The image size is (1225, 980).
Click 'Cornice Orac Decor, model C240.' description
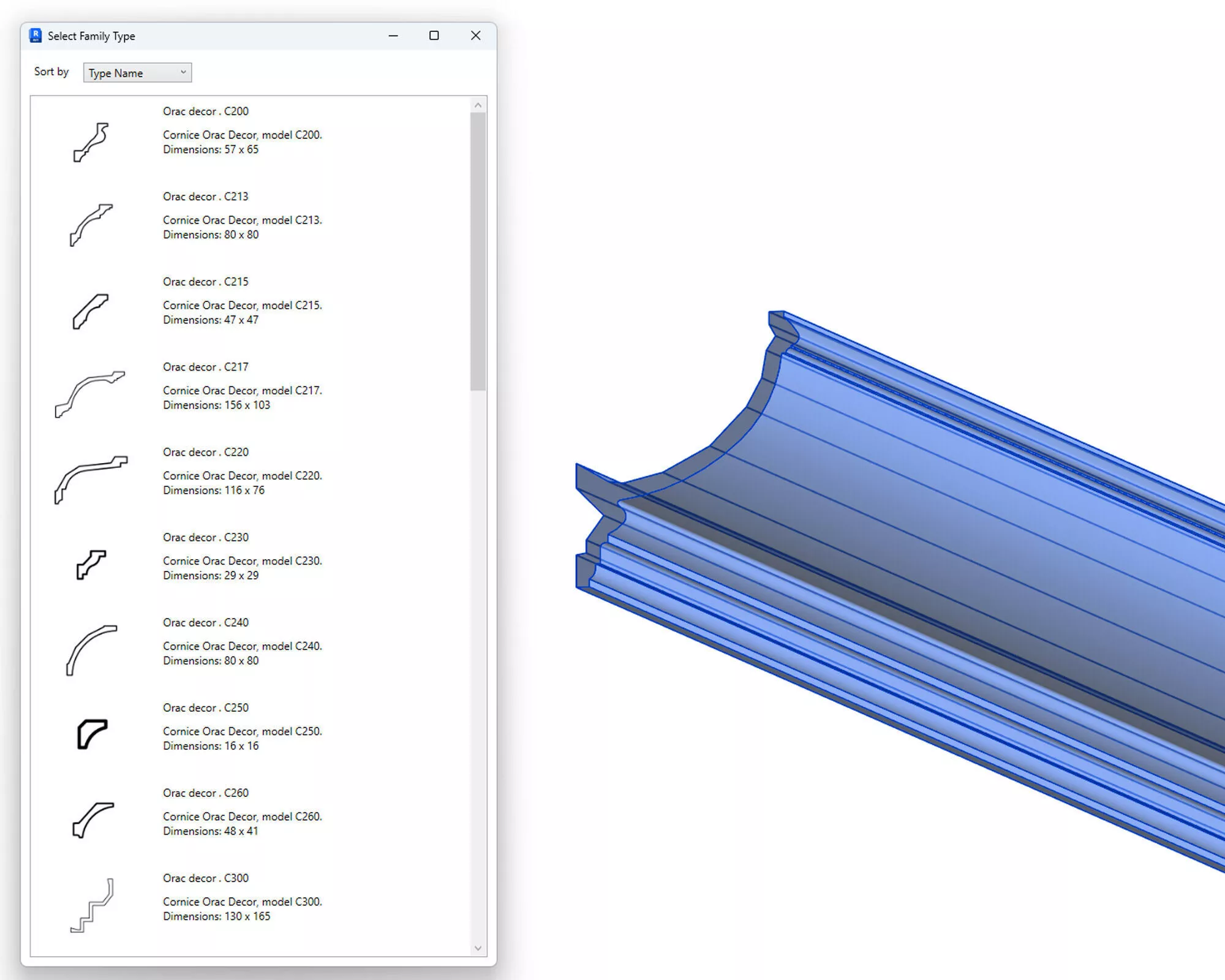(243, 646)
